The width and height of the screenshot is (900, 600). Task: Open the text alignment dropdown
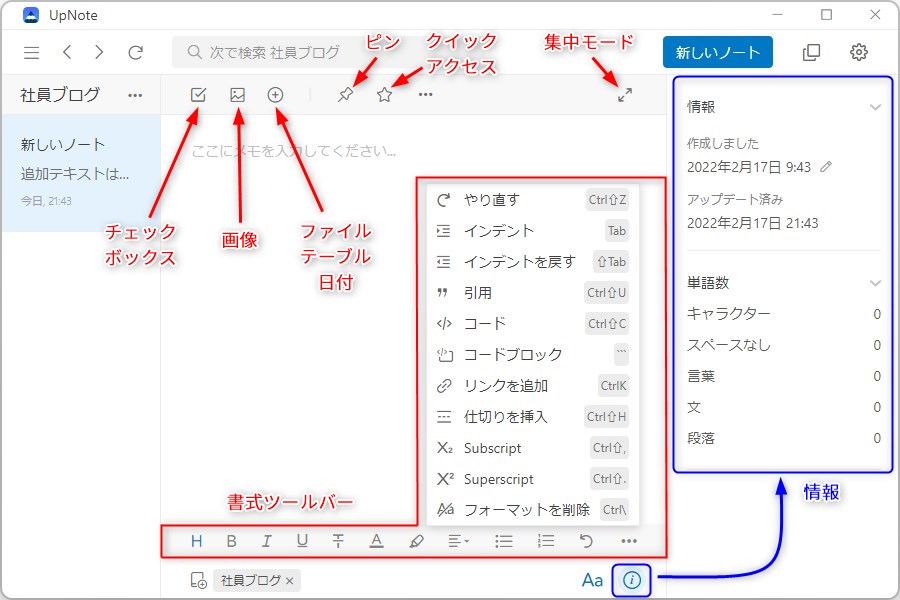coord(458,541)
